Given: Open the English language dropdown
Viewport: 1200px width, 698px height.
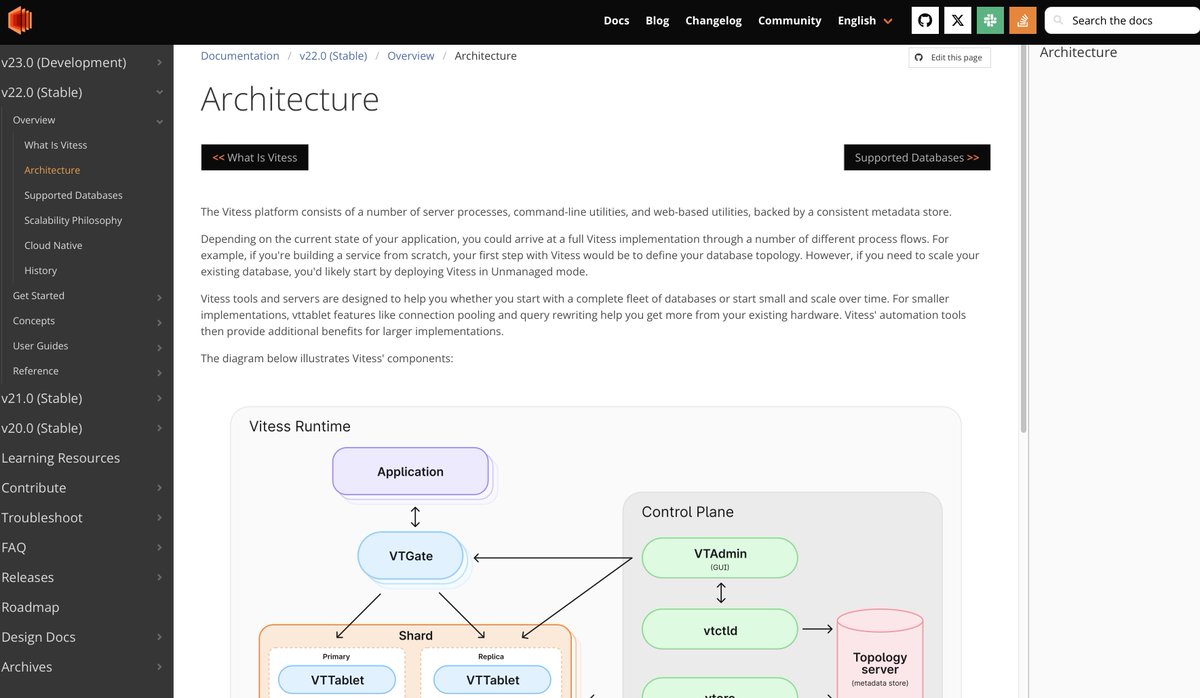Looking at the screenshot, I should point(865,20).
